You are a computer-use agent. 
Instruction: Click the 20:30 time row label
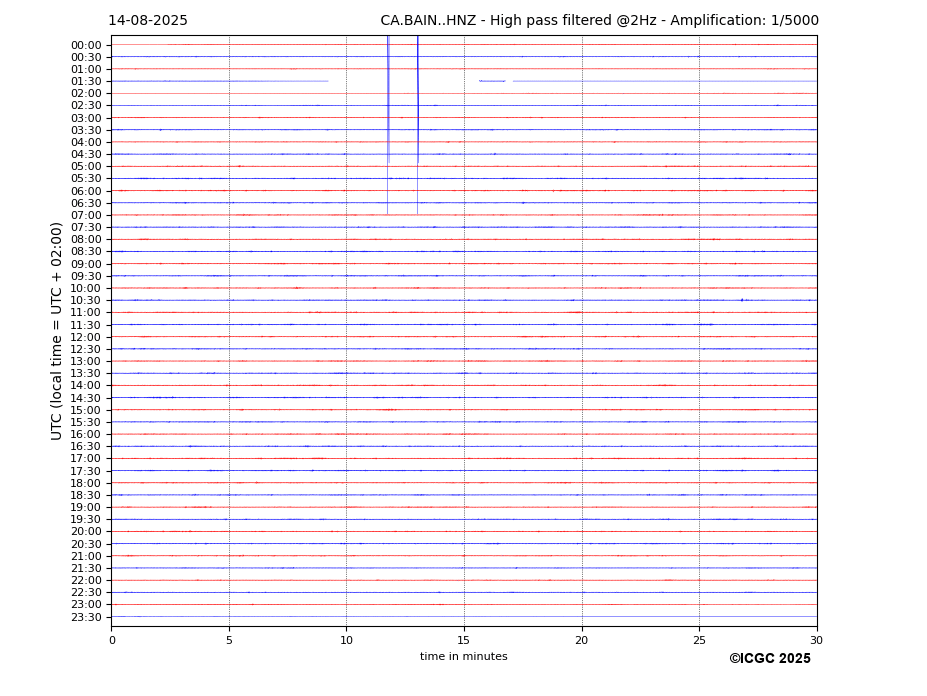86,544
